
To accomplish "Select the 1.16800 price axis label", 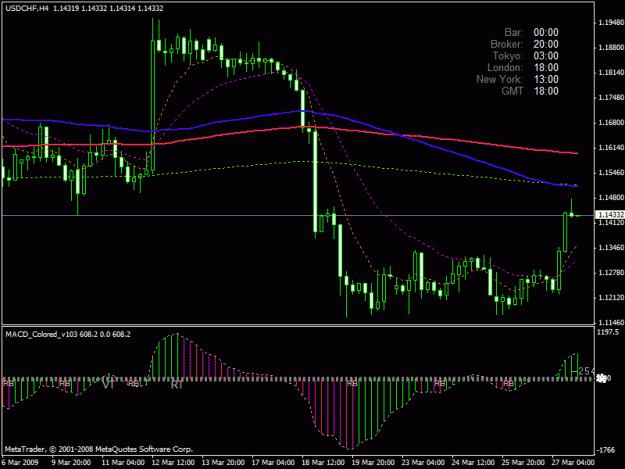I will click(x=611, y=123).
